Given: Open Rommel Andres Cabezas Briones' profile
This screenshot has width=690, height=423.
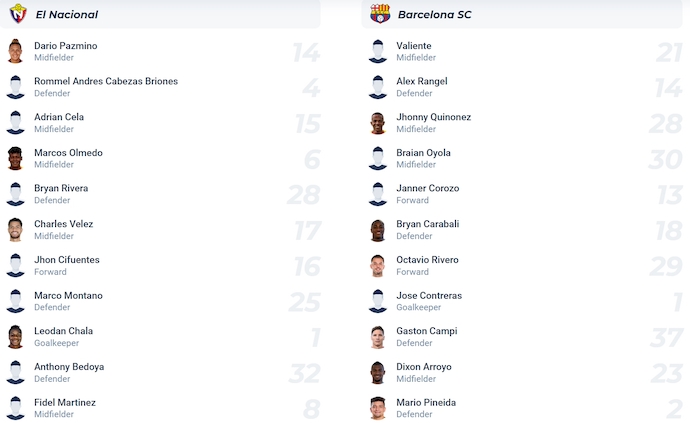Looking at the screenshot, I should (106, 81).
